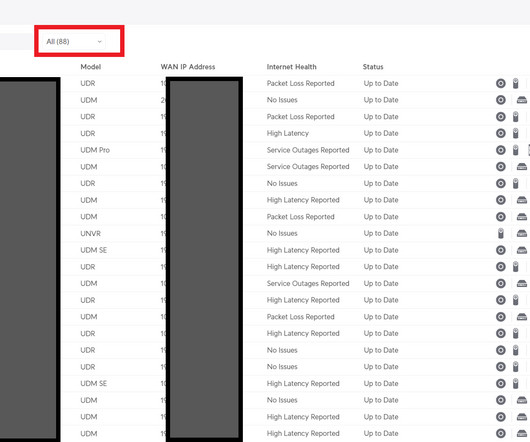
Task: Click No Issues text in UNVR row
Action: (x=282, y=233)
